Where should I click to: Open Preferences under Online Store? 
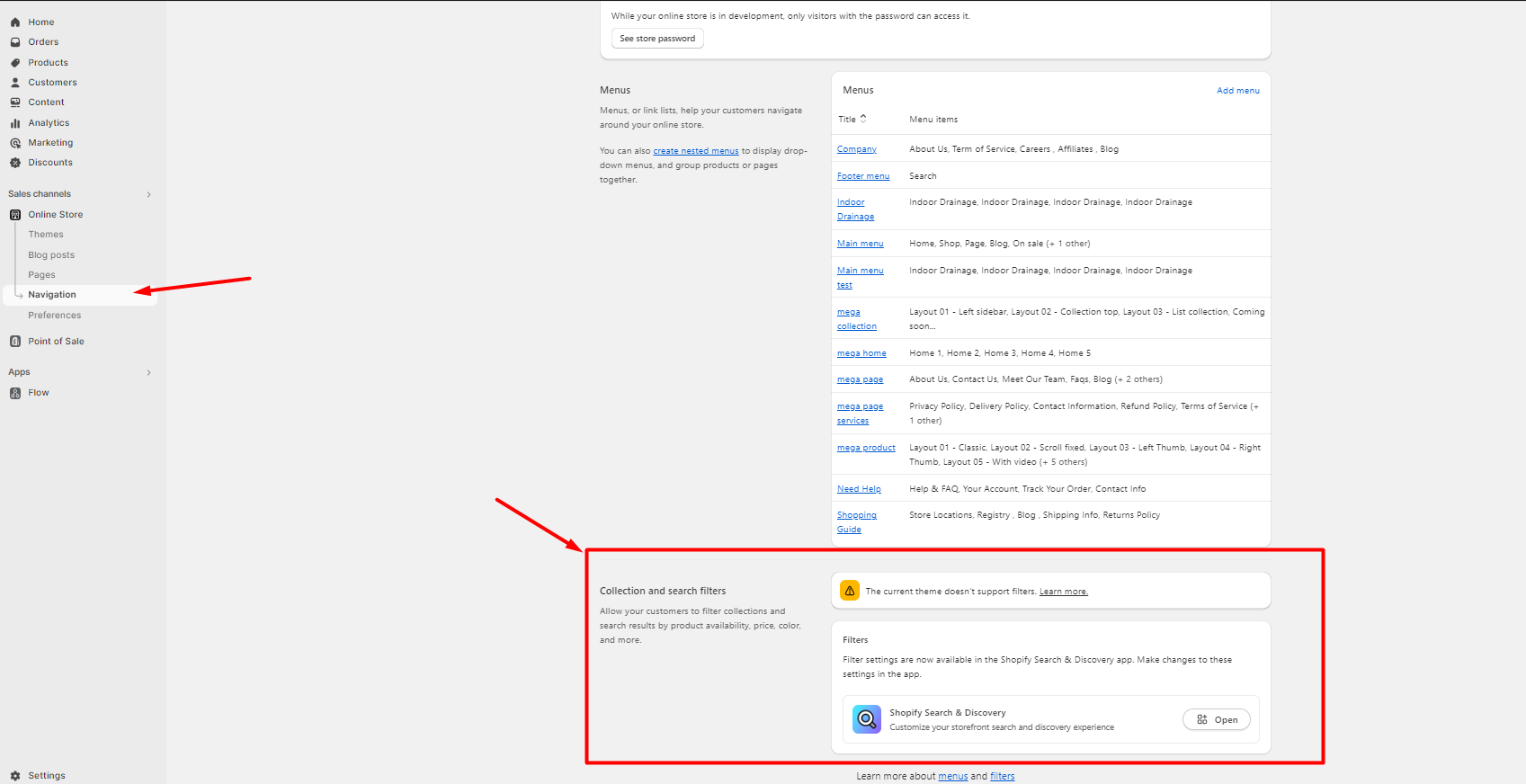coord(55,316)
